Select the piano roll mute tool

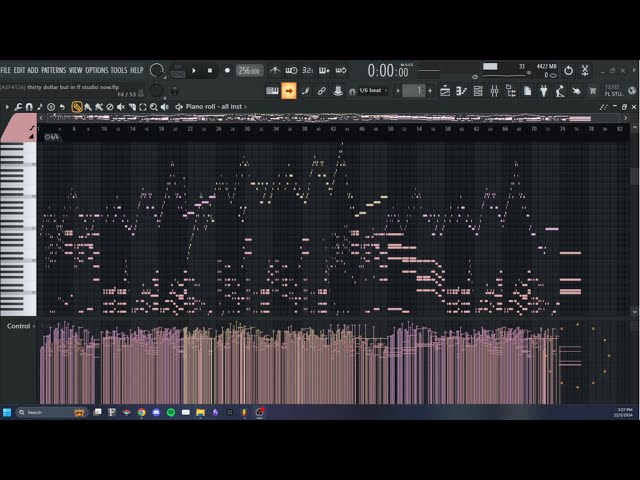pos(120,107)
